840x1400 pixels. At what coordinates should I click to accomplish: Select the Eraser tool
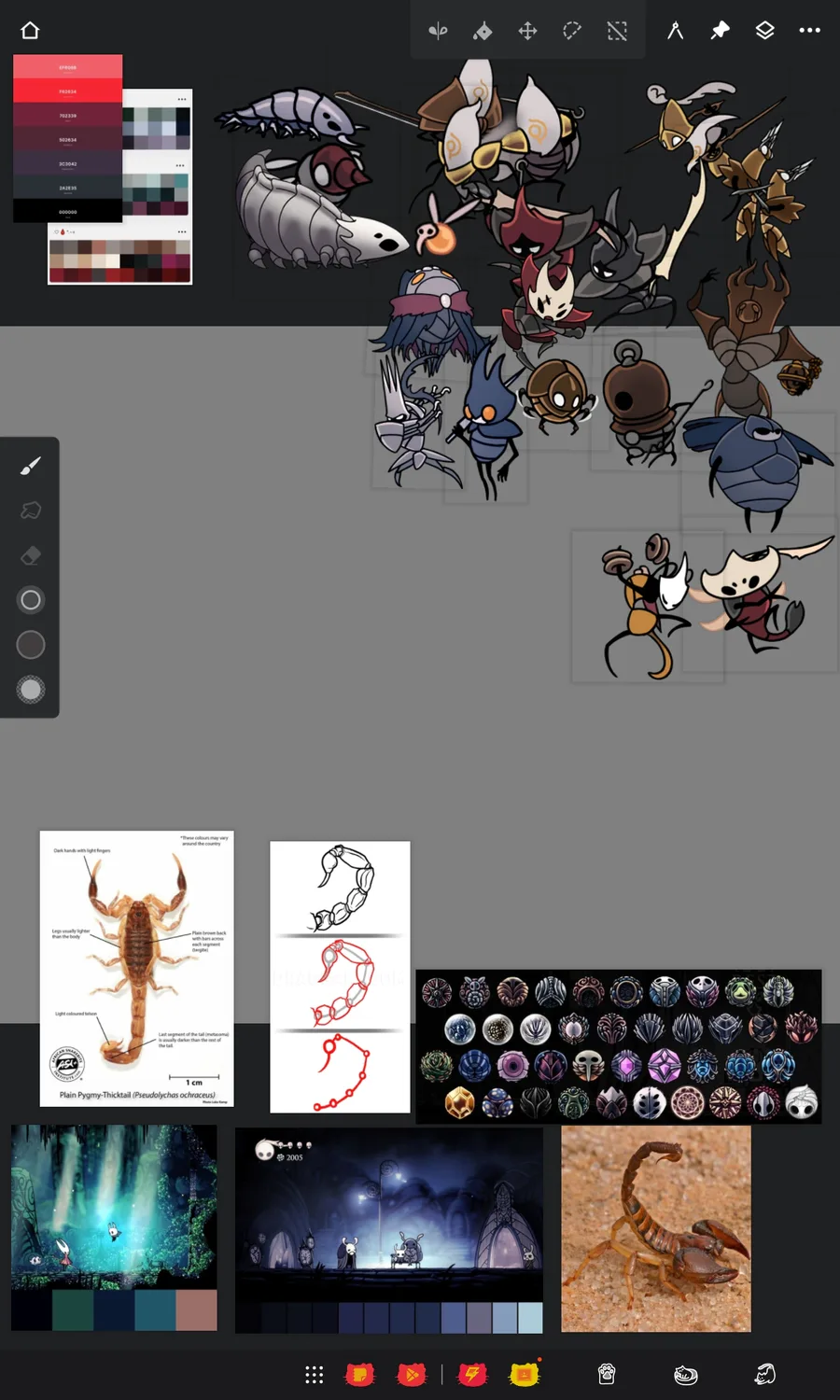tap(30, 555)
